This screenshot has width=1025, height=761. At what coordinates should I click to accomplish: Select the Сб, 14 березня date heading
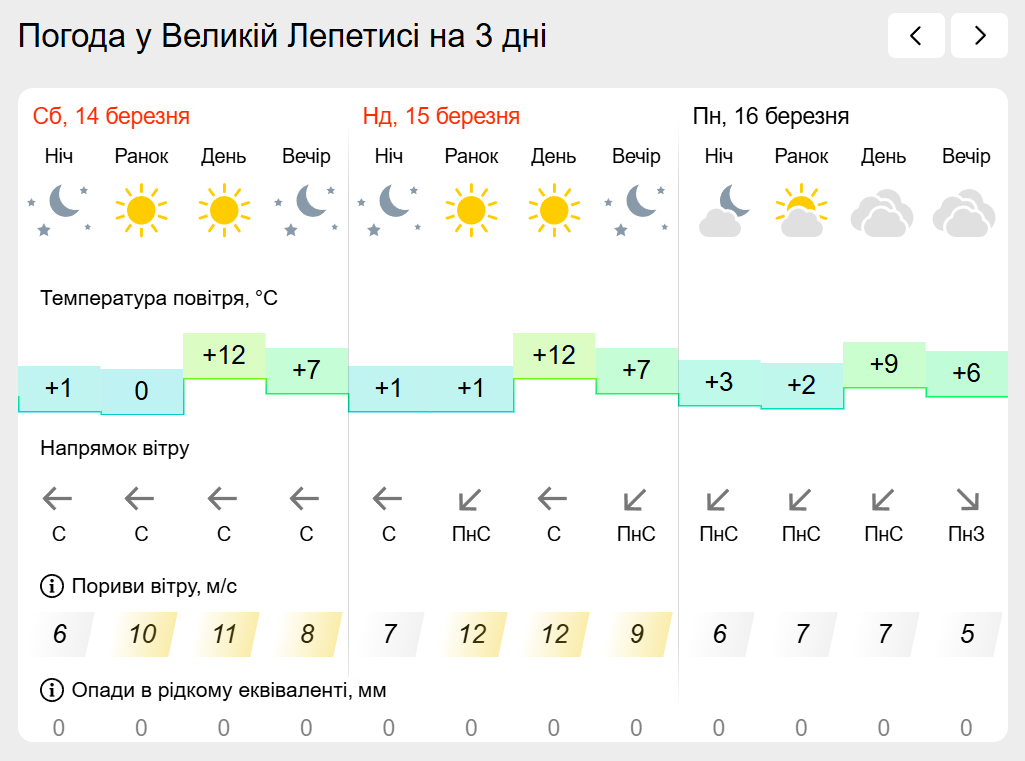click(x=111, y=116)
